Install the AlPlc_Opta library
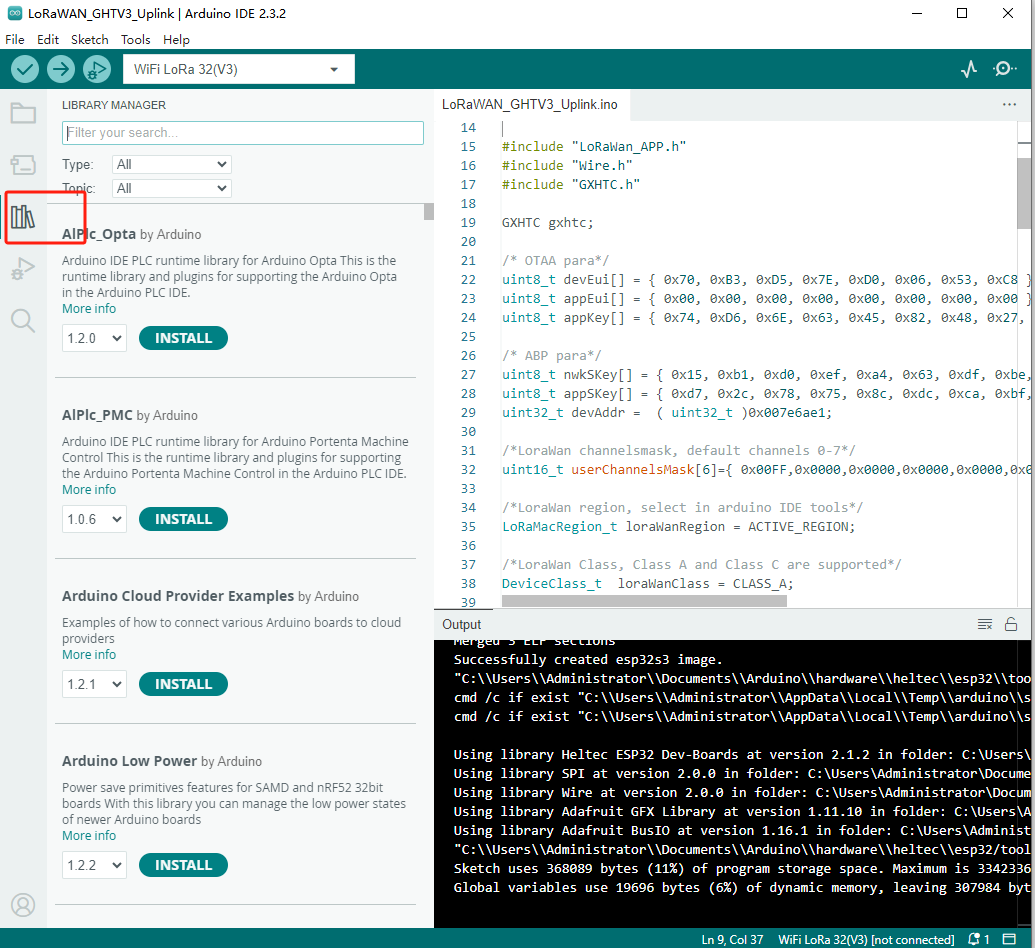This screenshot has height=948, width=1035. click(x=184, y=338)
